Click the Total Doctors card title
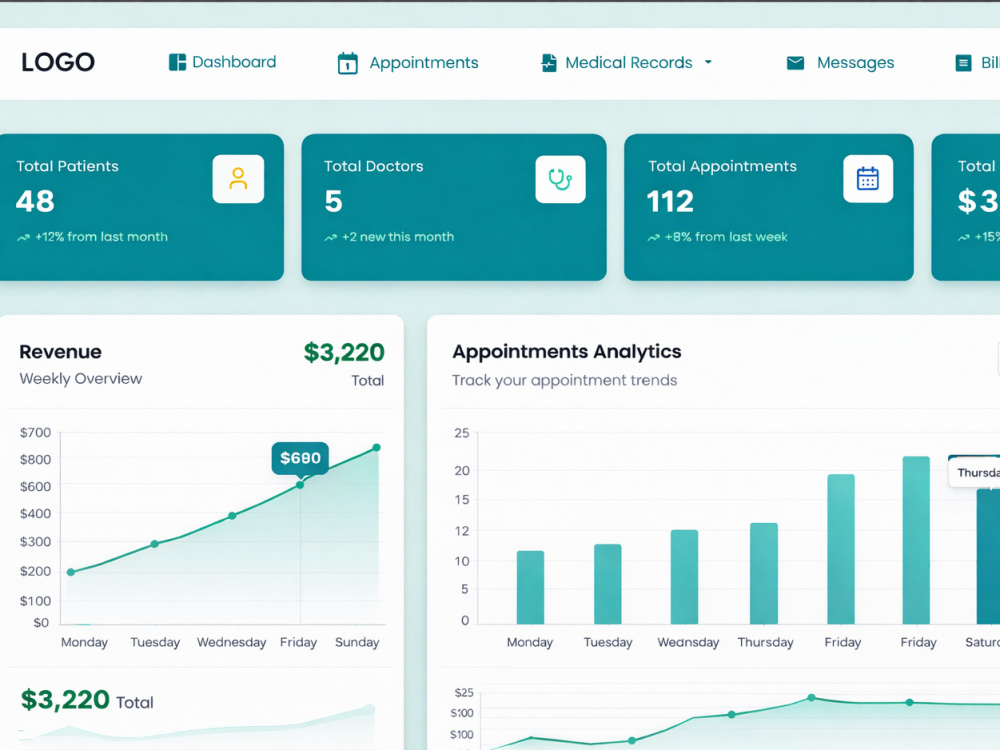The width and height of the screenshot is (1000, 750). tap(374, 166)
